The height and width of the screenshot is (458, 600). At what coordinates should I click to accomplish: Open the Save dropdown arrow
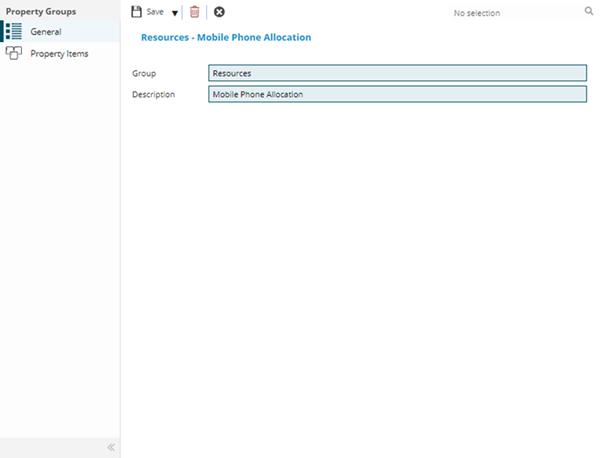pos(175,13)
